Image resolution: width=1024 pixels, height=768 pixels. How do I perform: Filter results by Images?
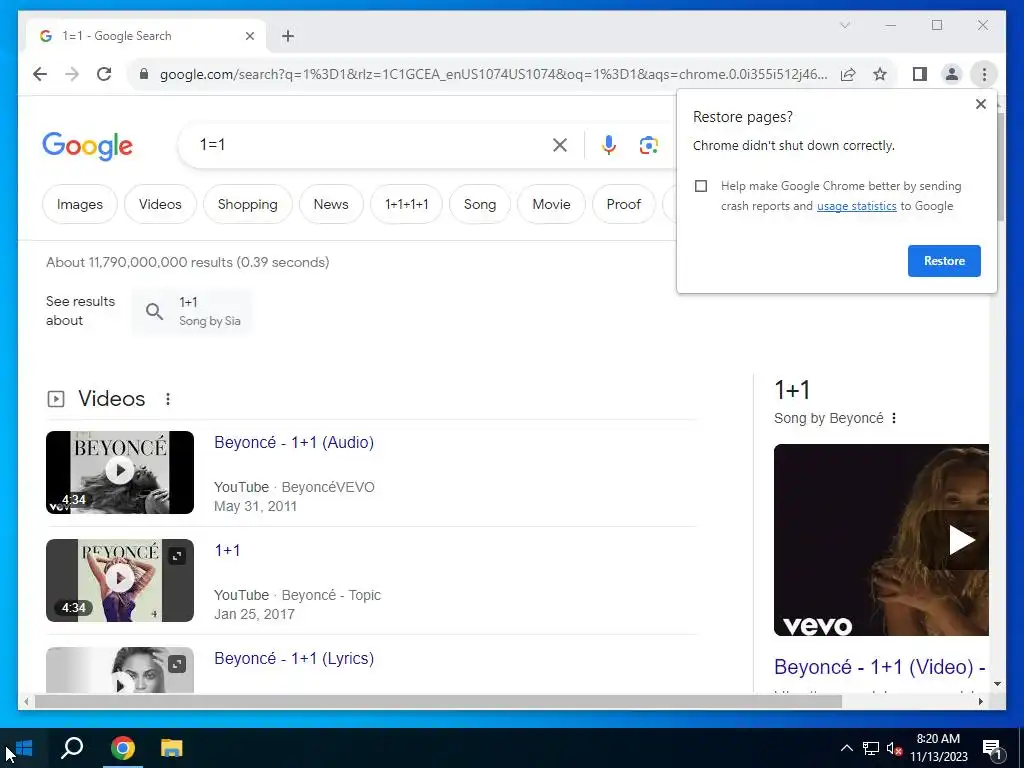tap(80, 204)
